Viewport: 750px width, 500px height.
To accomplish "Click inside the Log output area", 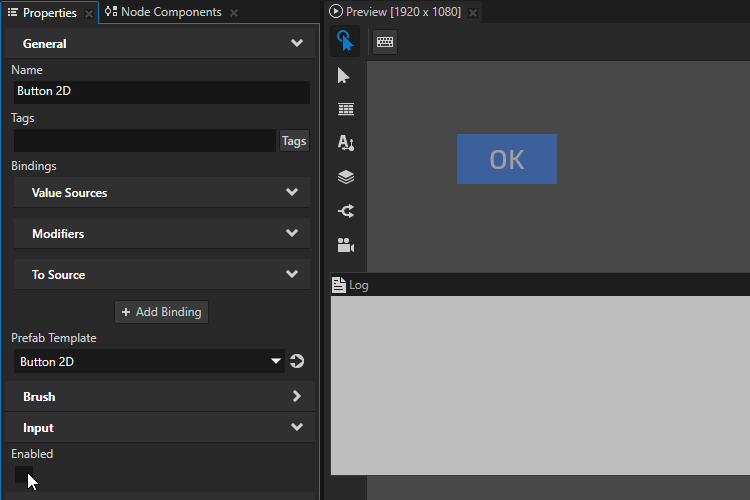I will [540, 385].
